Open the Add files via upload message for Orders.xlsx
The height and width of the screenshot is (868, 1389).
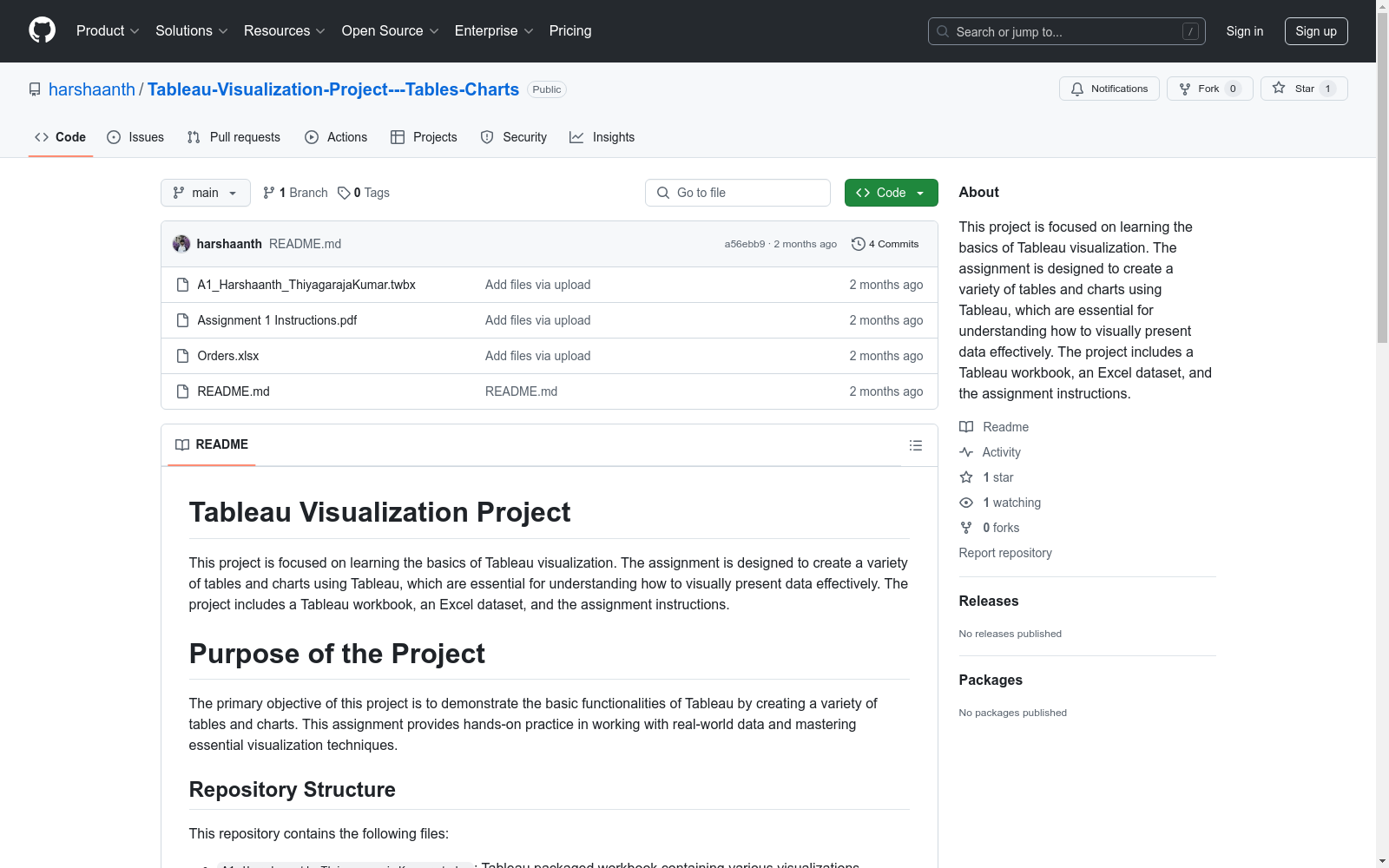click(x=537, y=356)
